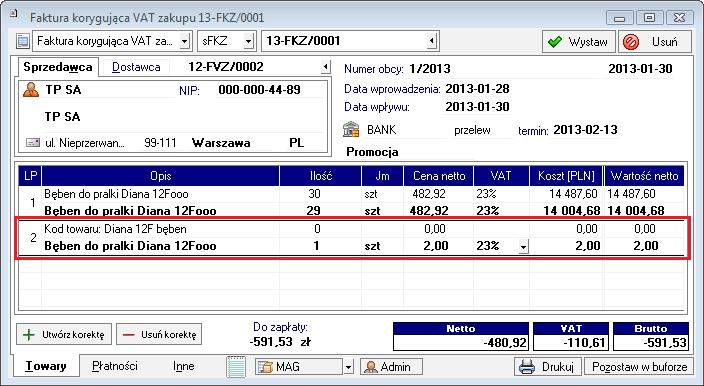Image resolution: width=704 pixels, height=386 pixels.
Task: Click the arrow next to 12-FVZ/0002
Action: click(326, 67)
